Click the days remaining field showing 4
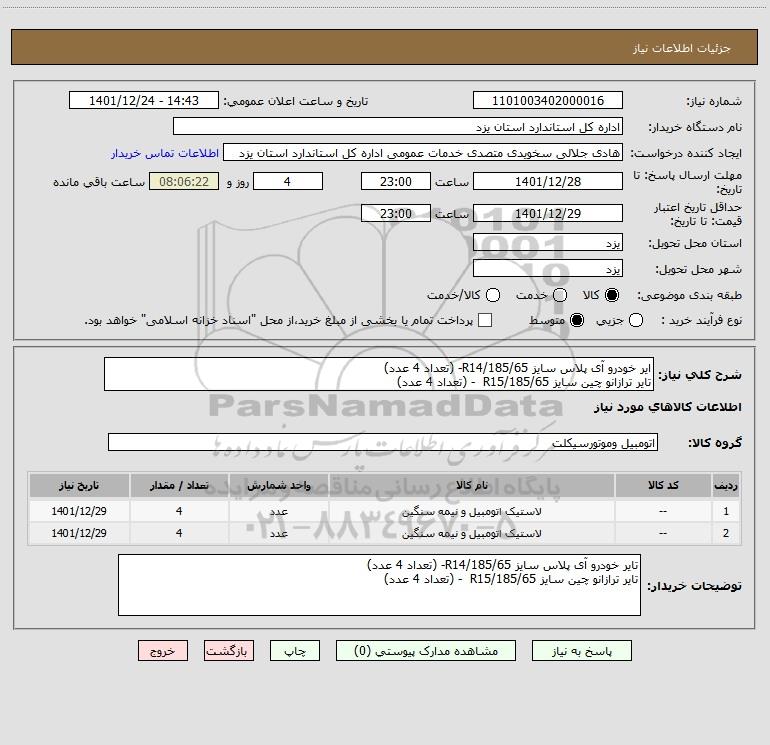This screenshot has height=745, width=770. (288, 181)
